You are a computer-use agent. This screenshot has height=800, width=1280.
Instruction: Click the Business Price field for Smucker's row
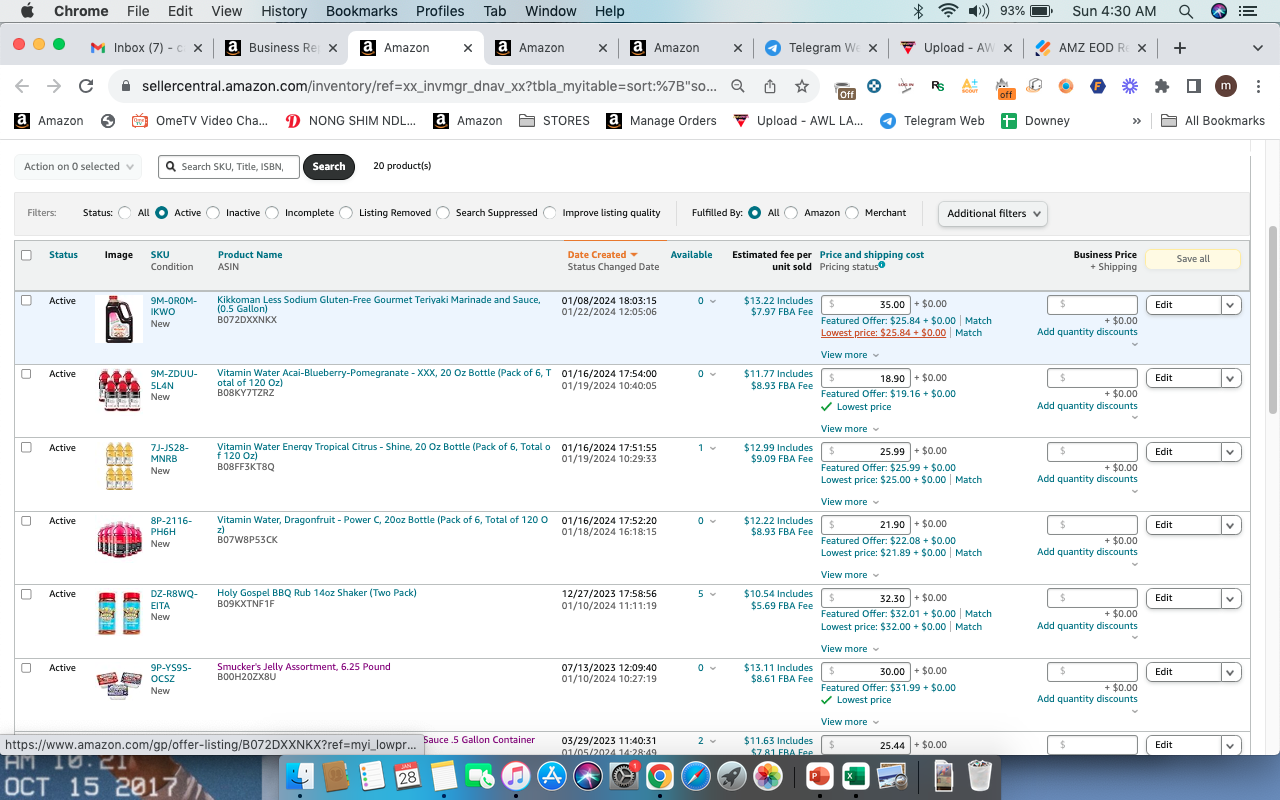[x=1092, y=672]
